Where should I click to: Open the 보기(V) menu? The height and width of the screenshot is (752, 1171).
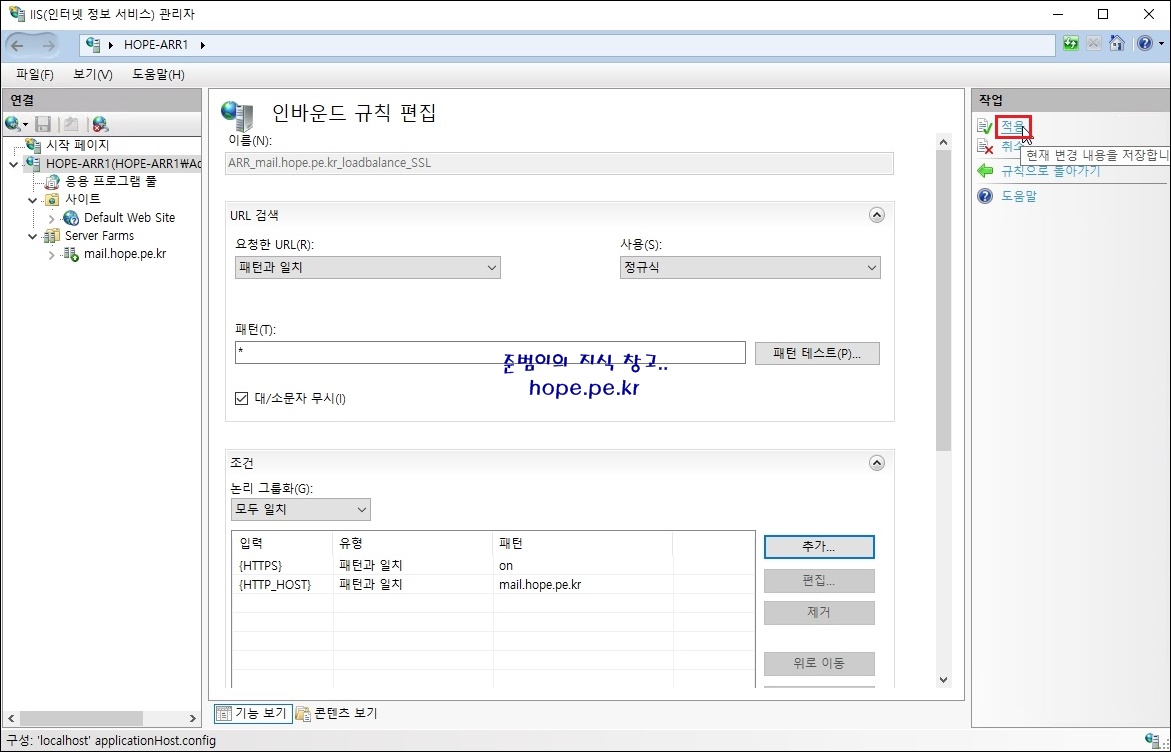pyautogui.click(x=93, y=74)
